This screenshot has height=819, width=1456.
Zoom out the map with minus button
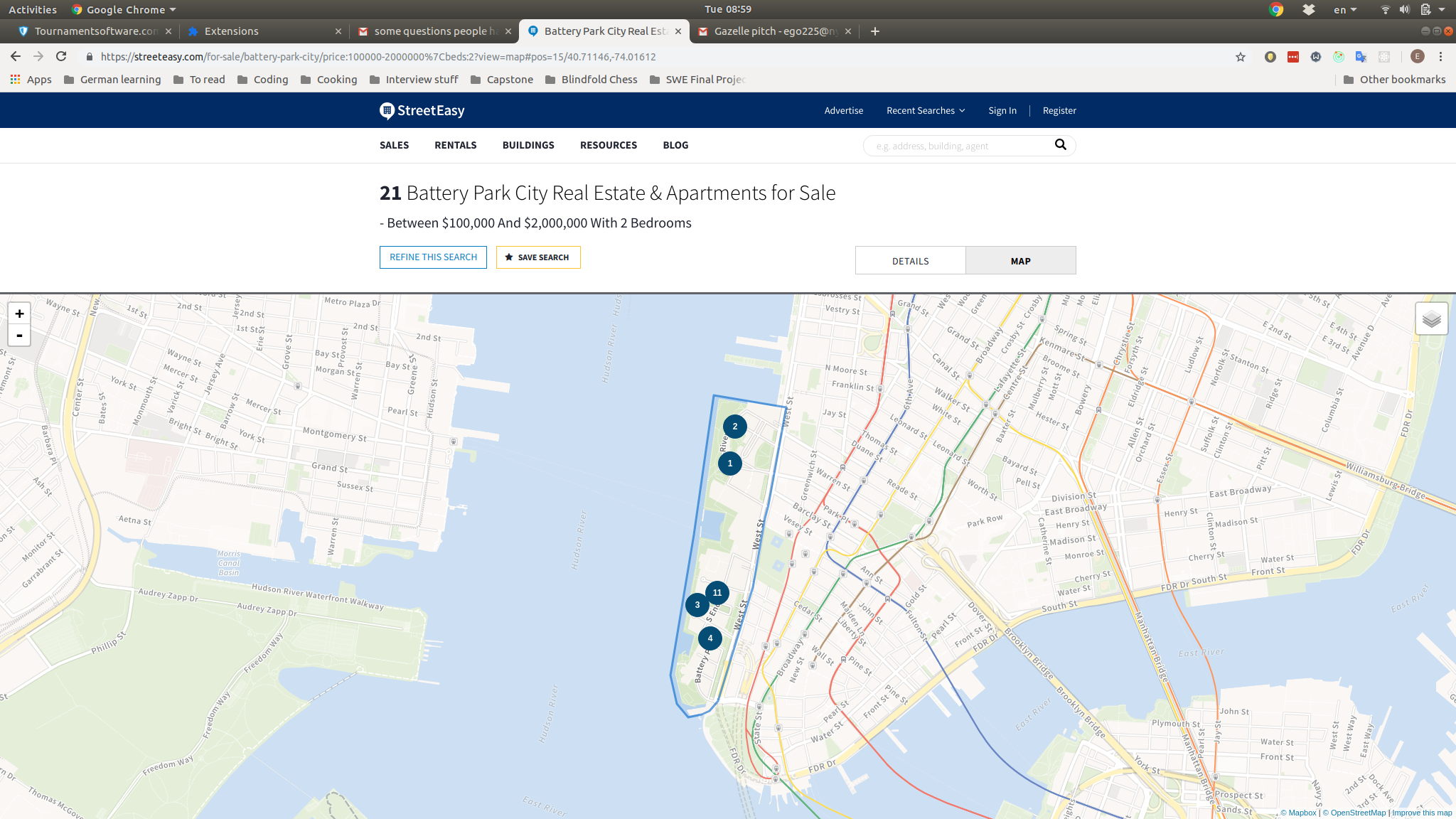[x=19, y=336]
